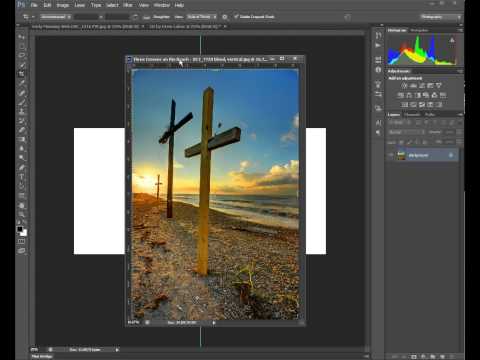Toggle the Delete Cropped Pixels checkbox
This screenshot has width=480, height=360.
pos(236,17)
